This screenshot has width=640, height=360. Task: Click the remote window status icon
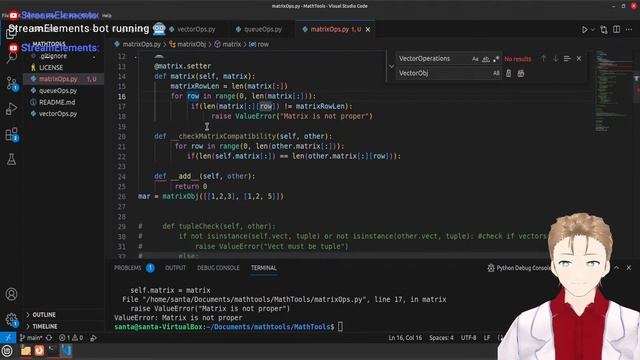(x=8, y=338)
